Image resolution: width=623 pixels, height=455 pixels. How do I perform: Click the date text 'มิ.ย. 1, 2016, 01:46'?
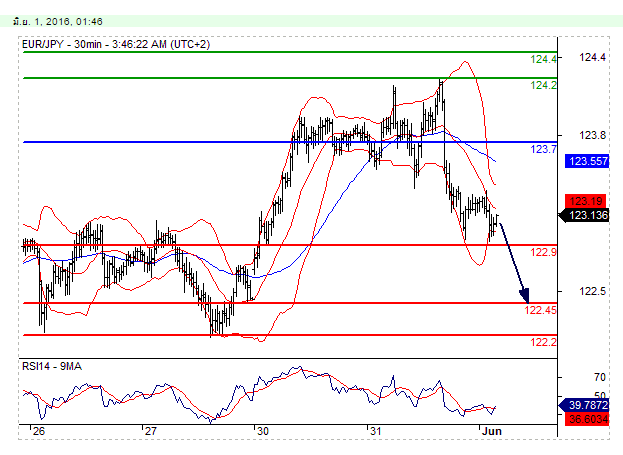58,21
